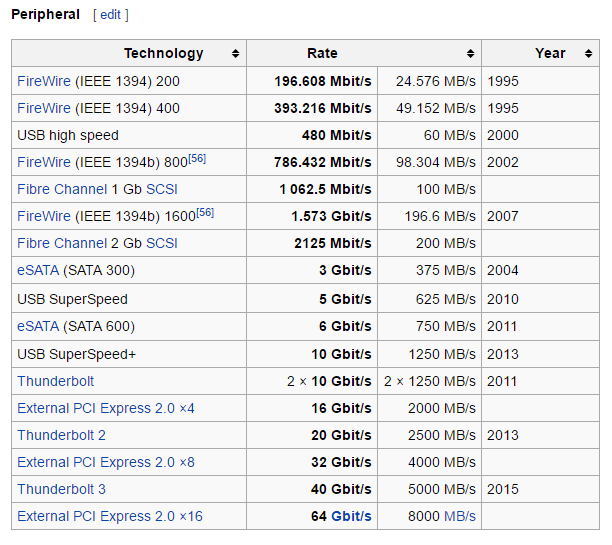The width and height of the screenshot is (612, 545).
Task: Follow the FireWire link in the 400 row
Action: (44, 108)
